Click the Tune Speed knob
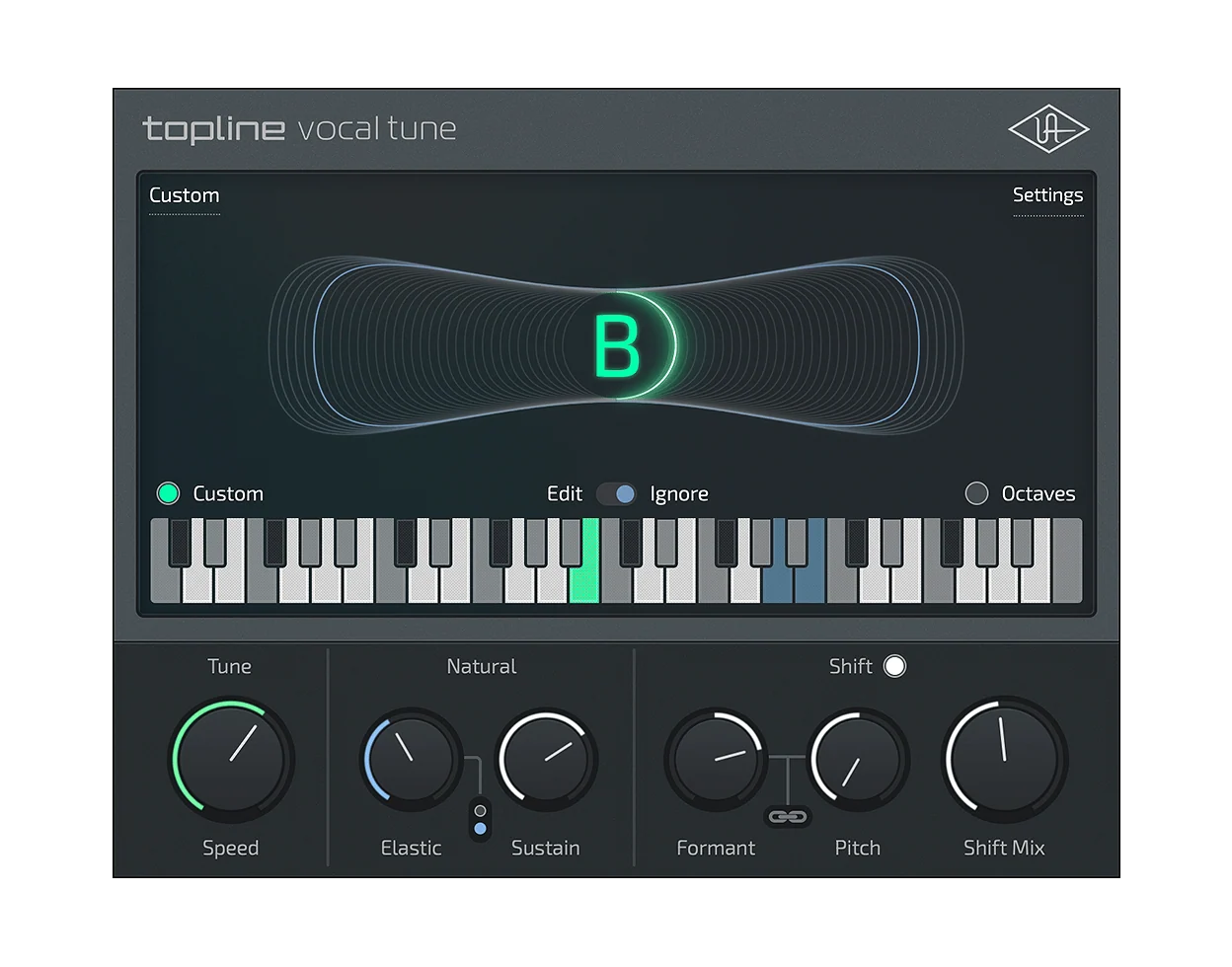The width and height of the screenshot is (1232, 967). click(231, 760)
